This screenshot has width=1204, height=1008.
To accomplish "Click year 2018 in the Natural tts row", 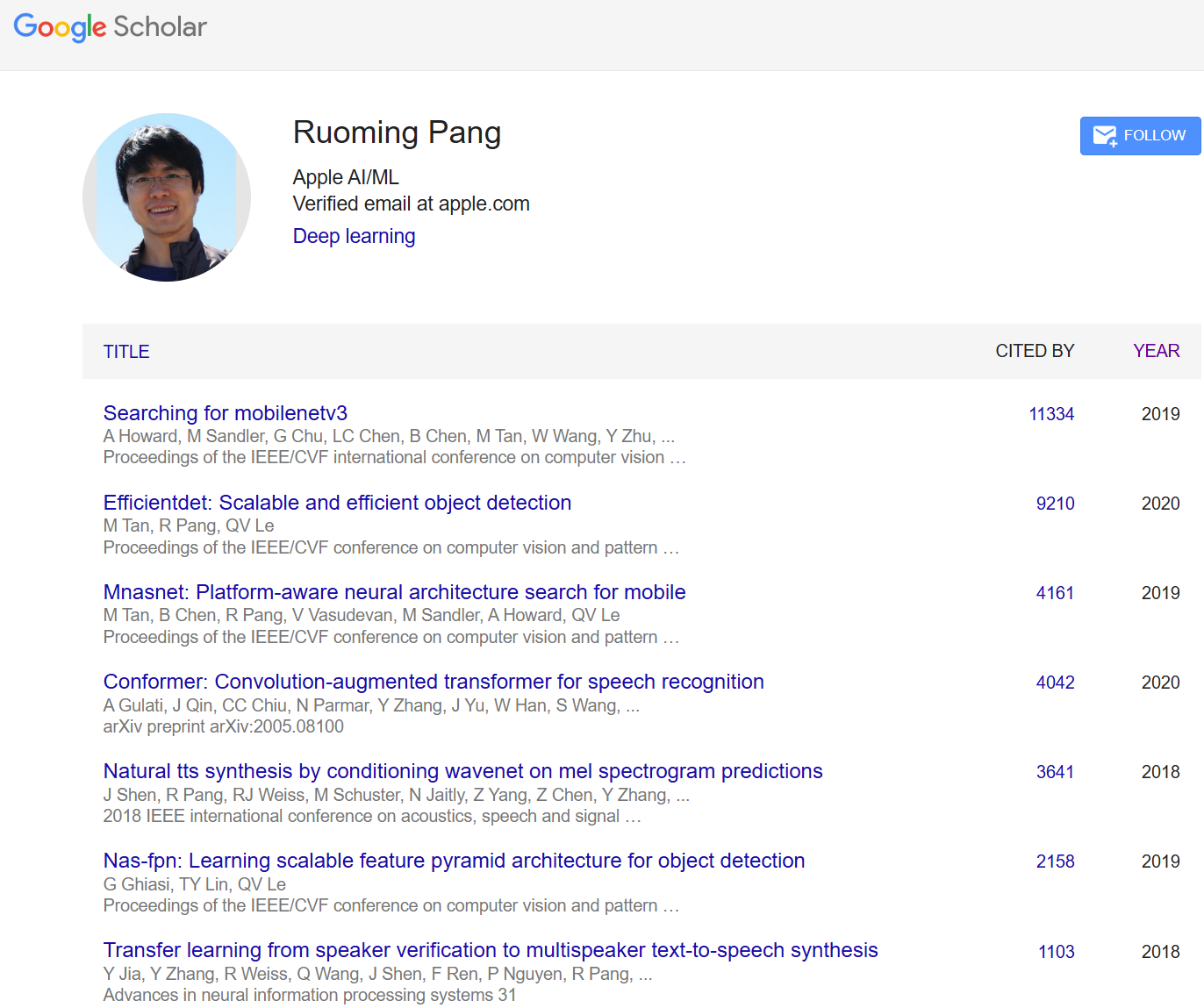I will coord(1160,772).
